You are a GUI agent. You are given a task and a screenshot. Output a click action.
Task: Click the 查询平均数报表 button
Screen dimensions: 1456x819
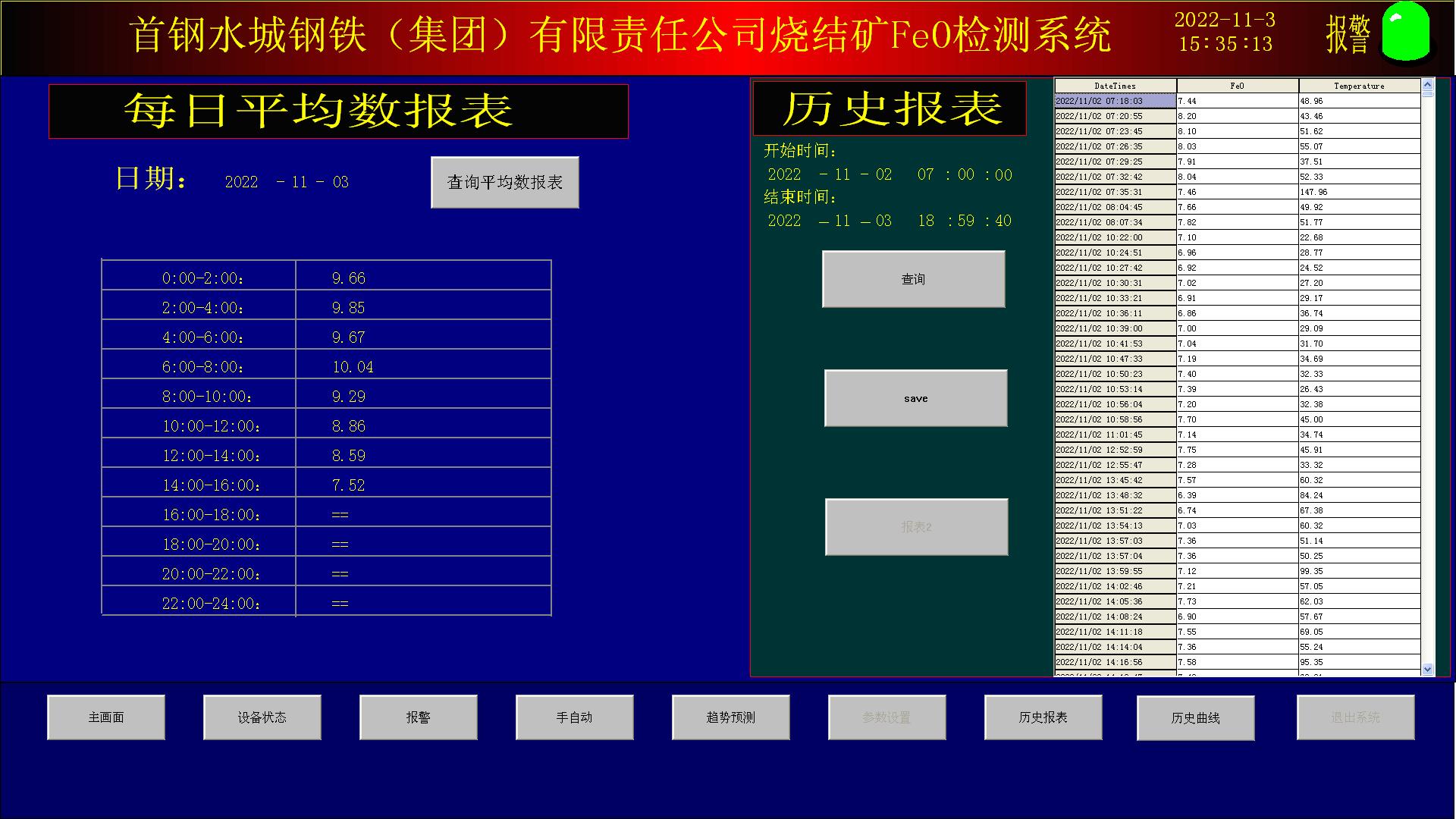pos(505,182)
